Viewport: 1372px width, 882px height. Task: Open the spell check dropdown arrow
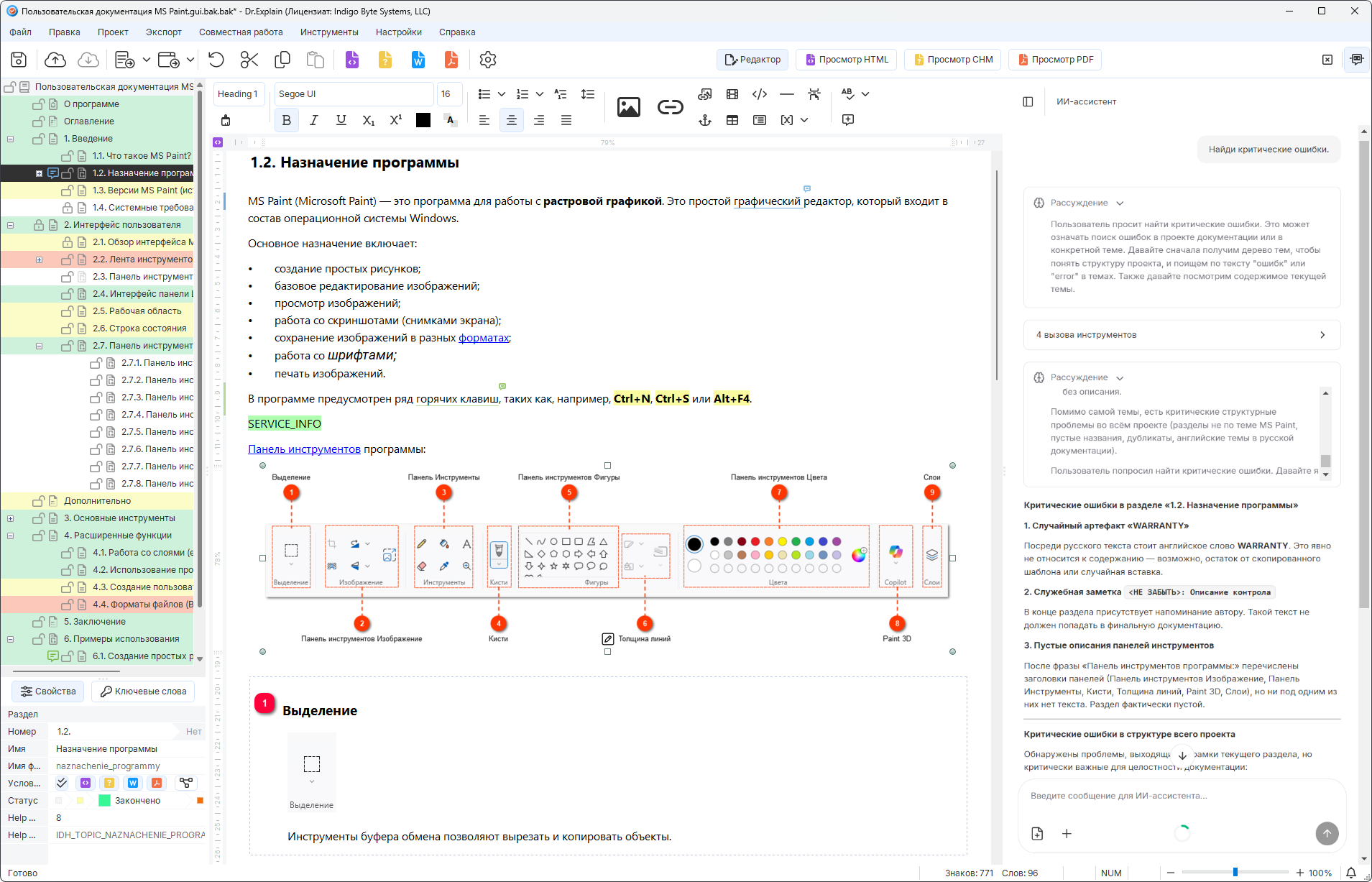click(x=865, y=94)
